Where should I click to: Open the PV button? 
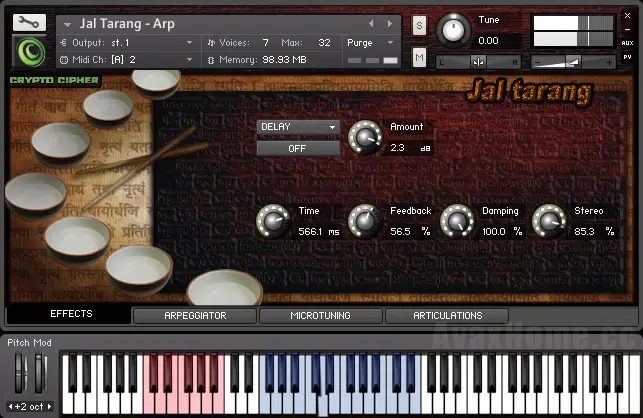[627, 57]
